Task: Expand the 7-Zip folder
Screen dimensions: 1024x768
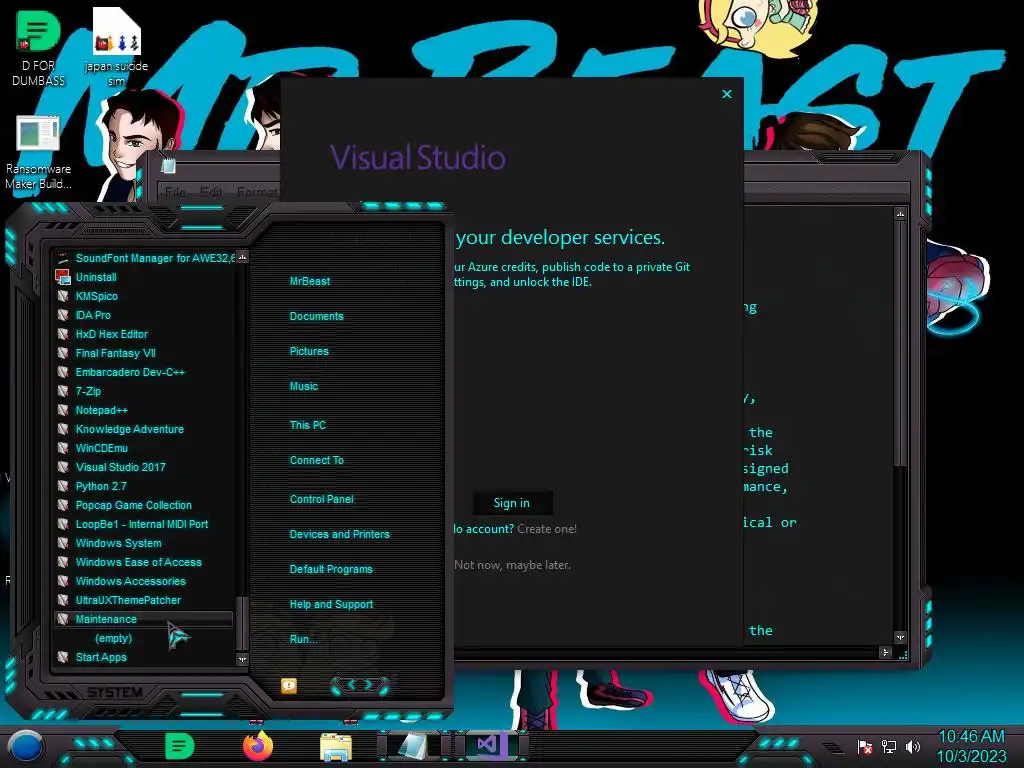Action: 144,391
